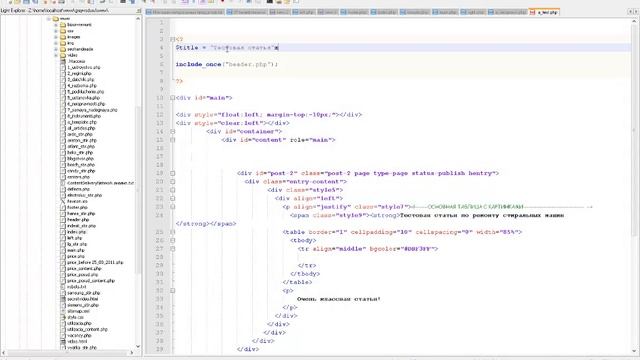Collapse div id="post-2" fold marker
The height and width of the screenshot is (360, 640).
[172, 173]
